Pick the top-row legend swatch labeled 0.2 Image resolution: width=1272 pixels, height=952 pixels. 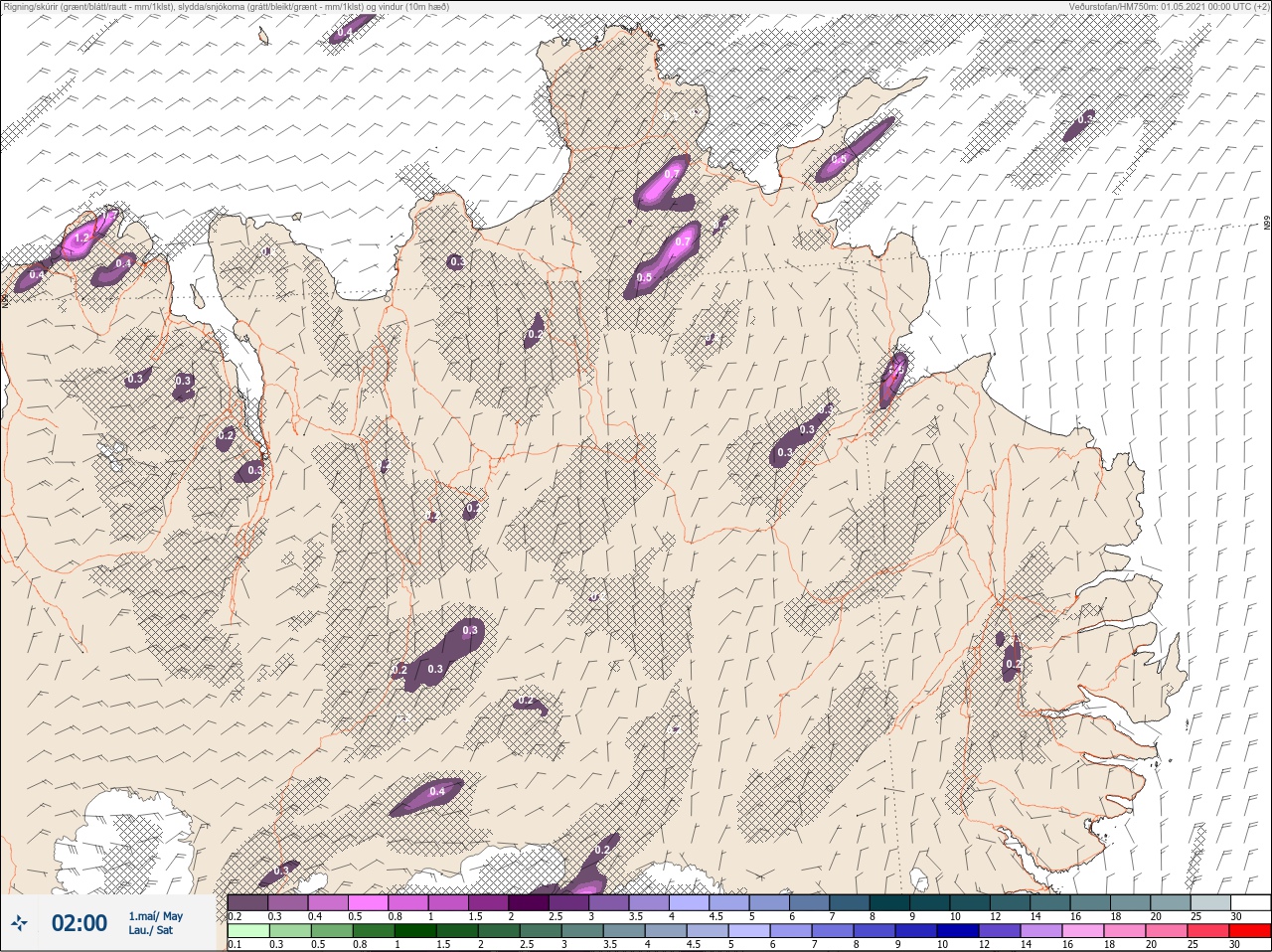tap(247, 902)
